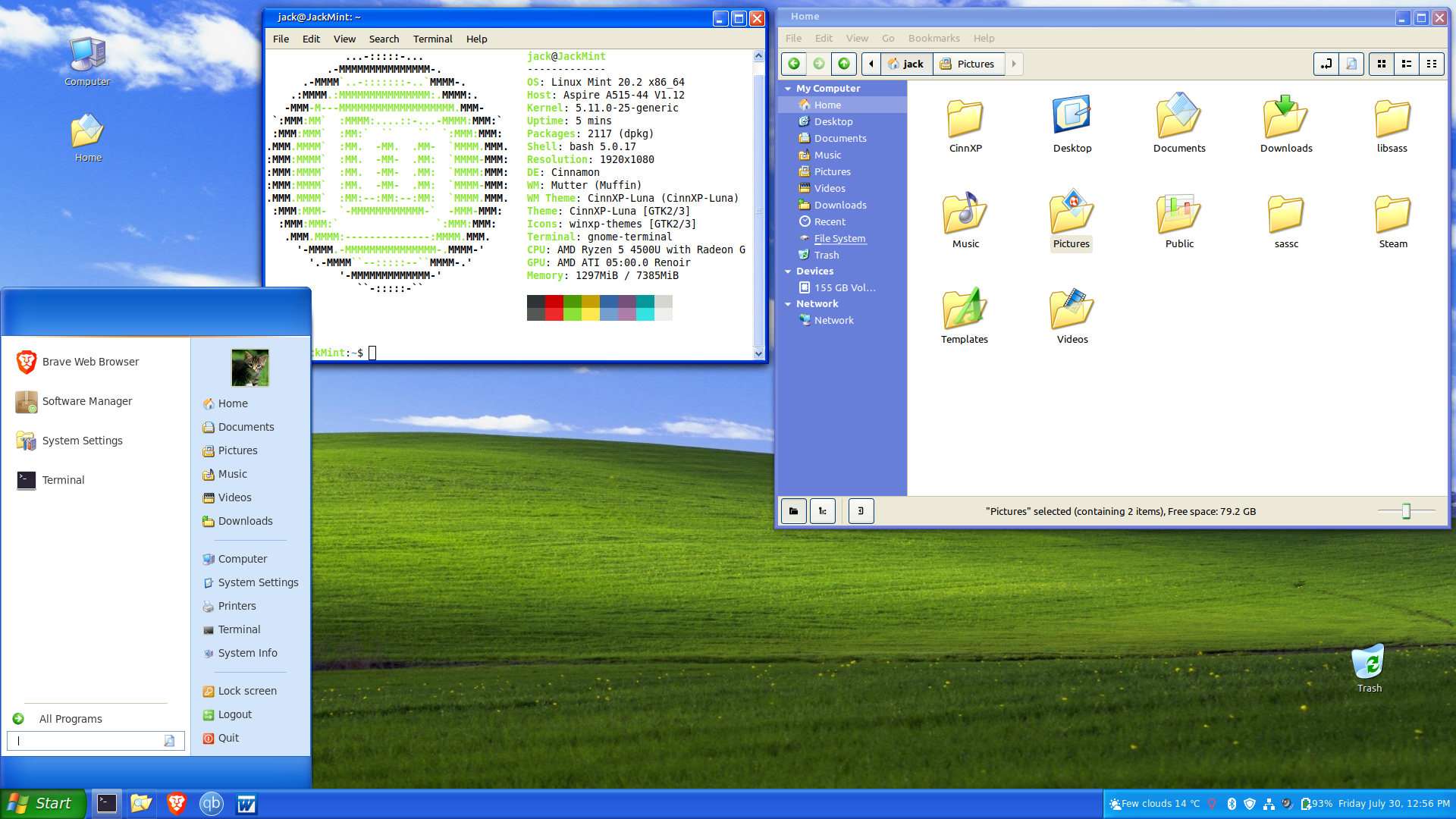Adjust the icon zoom slider
The height and width of the screenshot is (819, 1456).
[1406, 511]
